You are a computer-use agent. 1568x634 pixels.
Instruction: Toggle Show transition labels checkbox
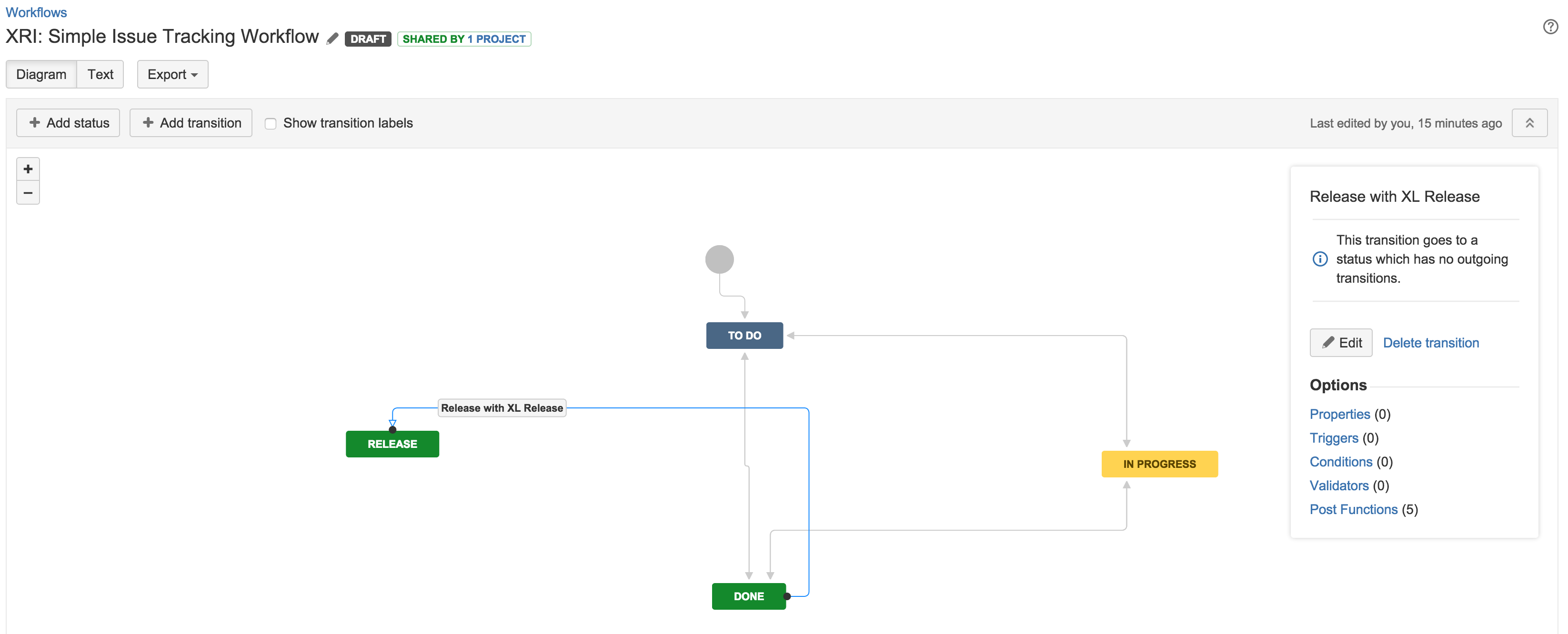270,123
